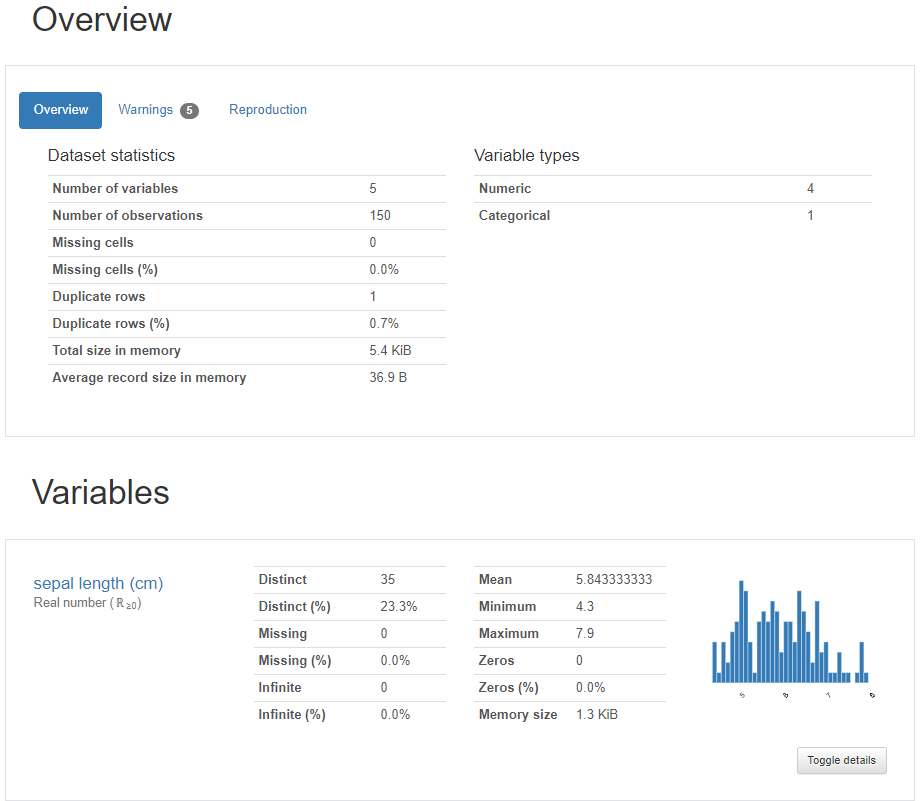922x801 pixels.
Task: Click the Categorical variable type row
Action: [672, 216]
